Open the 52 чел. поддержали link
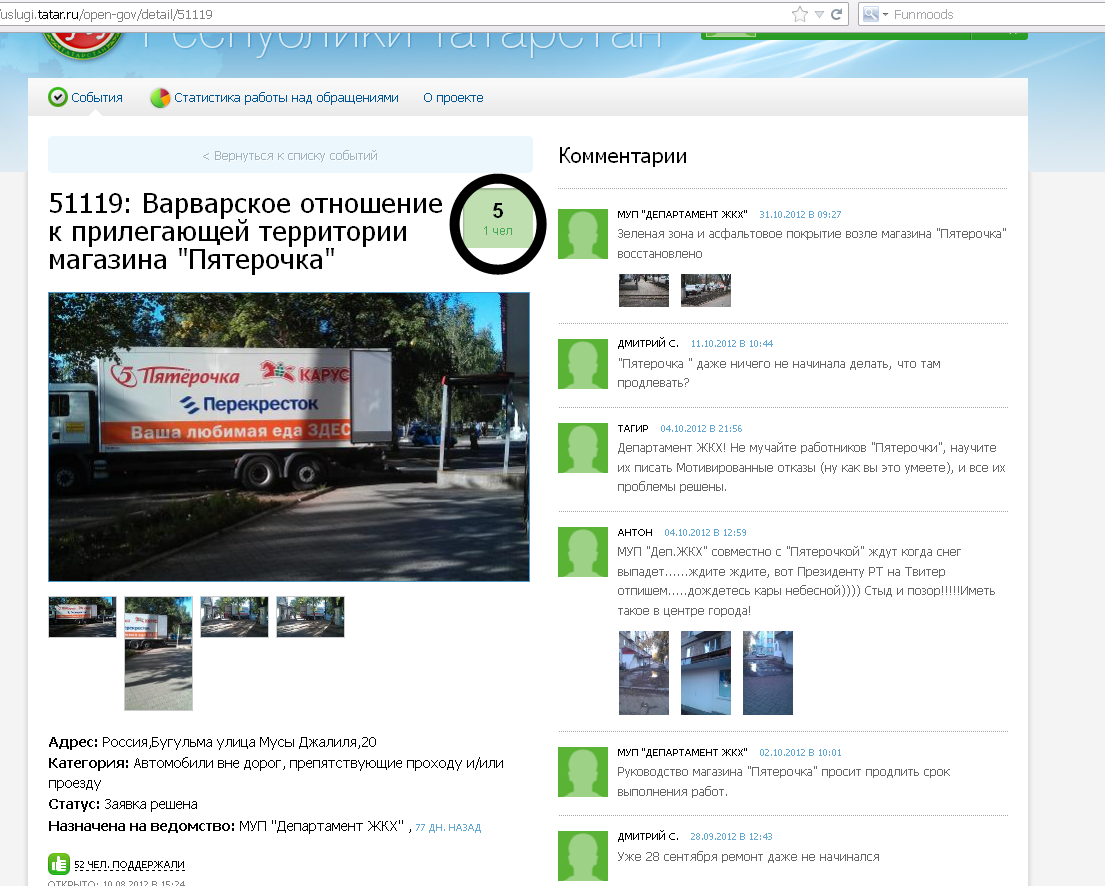This screenshot has width=1105, height=886. (x=129, y=865)
